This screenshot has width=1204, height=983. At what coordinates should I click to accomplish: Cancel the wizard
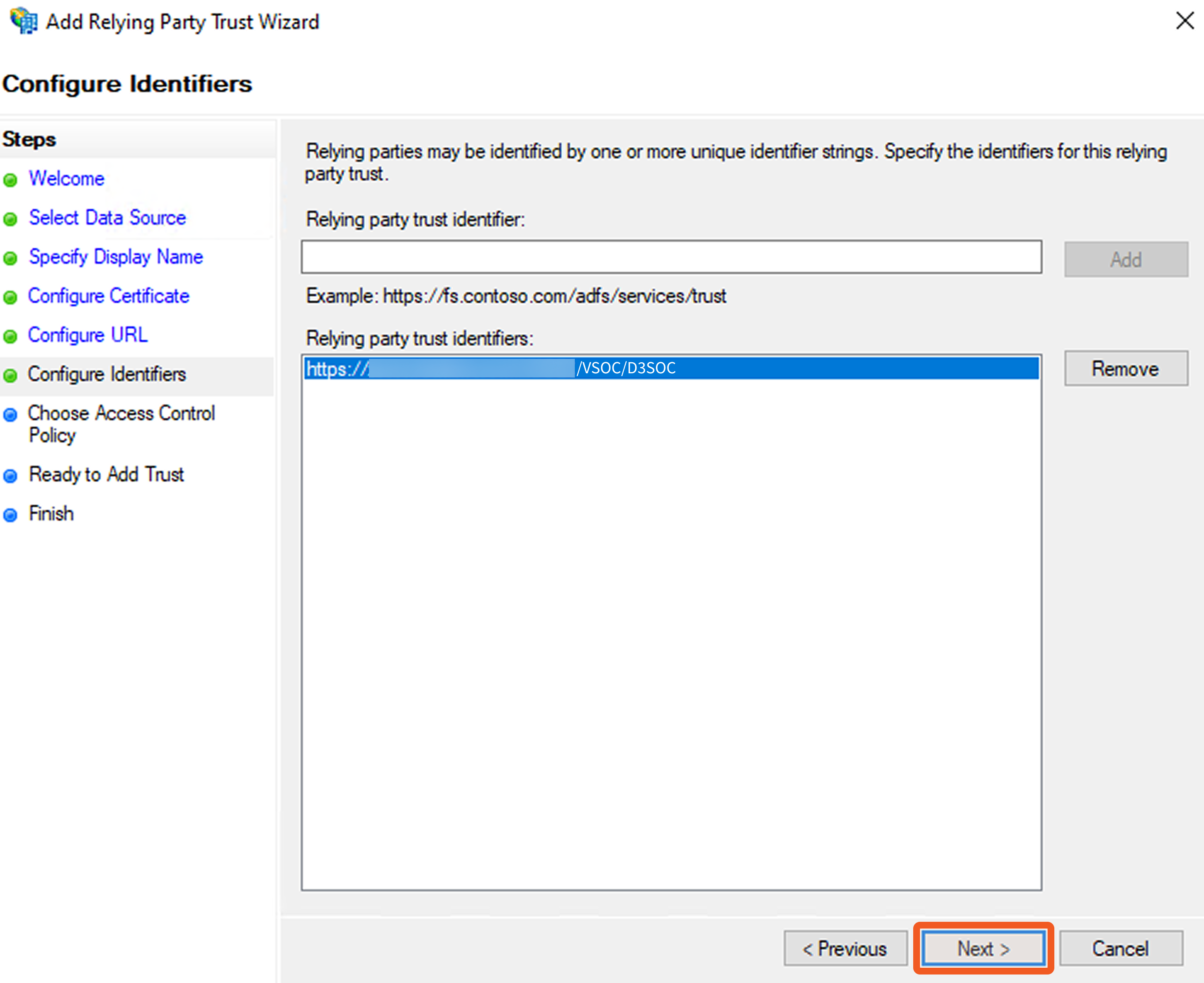pos(1120,949)
